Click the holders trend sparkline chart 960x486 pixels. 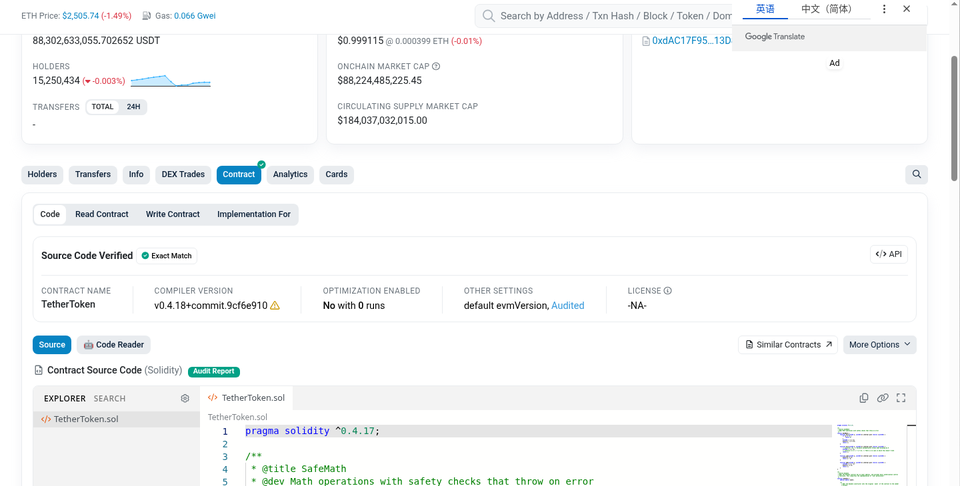point(171,81)
